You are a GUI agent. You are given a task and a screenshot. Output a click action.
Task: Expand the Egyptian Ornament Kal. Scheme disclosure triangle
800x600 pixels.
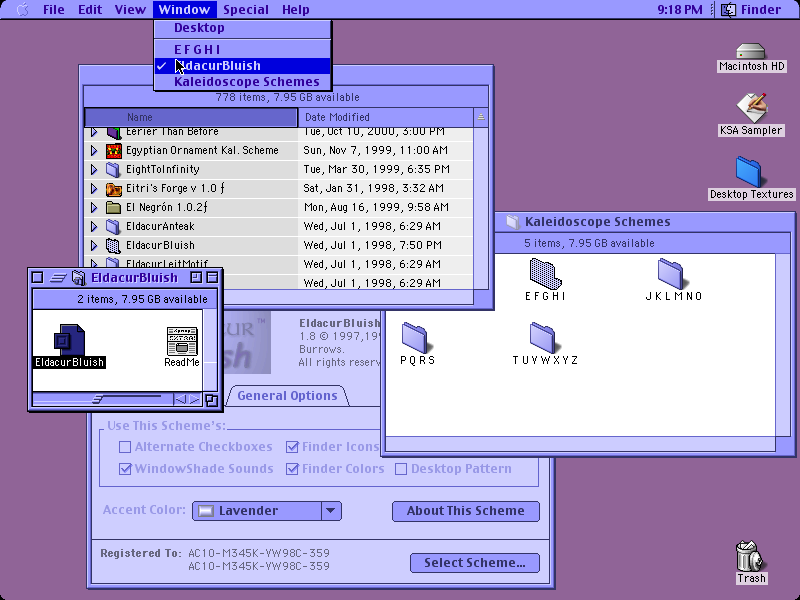tap(94, 151)
